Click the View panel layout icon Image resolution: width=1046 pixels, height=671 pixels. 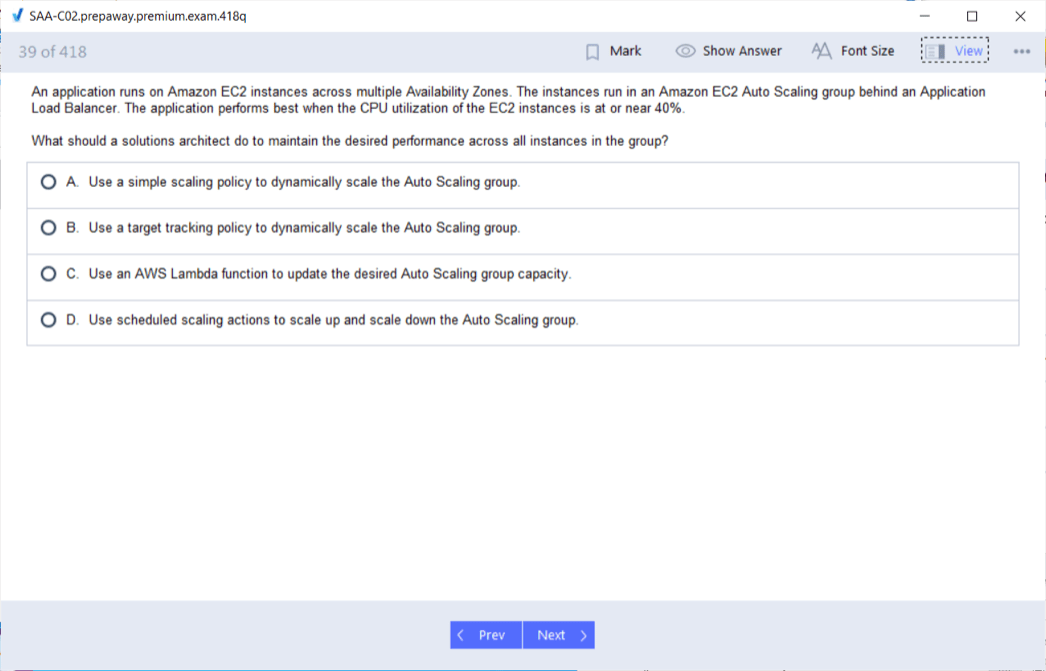[x=935, y=51]
